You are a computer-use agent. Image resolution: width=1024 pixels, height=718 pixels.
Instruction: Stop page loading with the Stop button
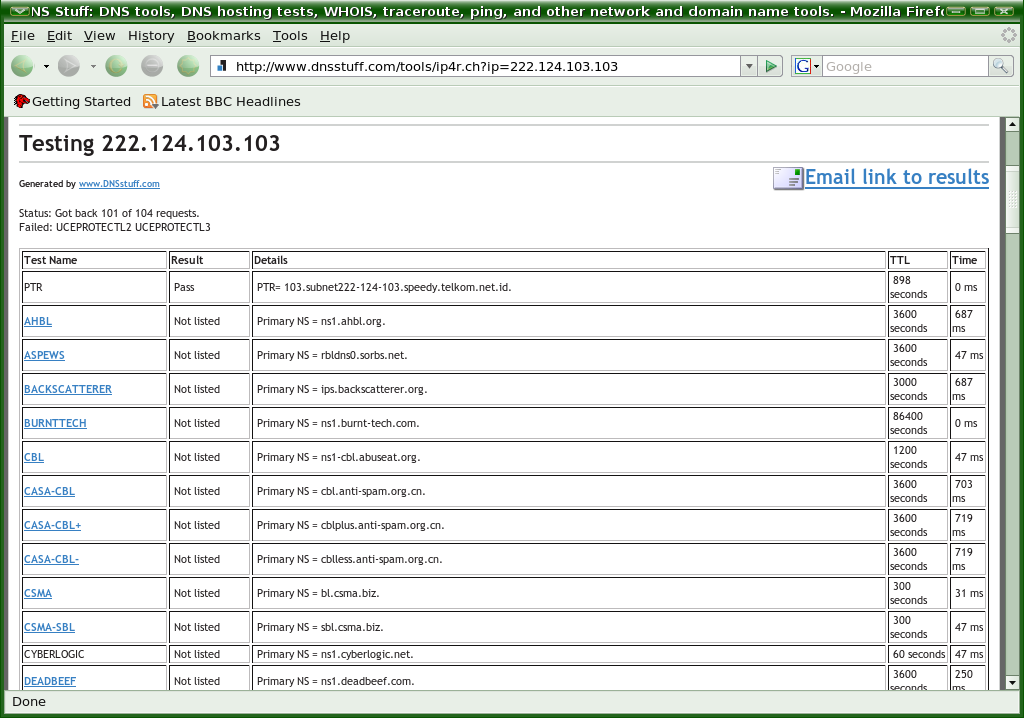[x=152, y=66]
